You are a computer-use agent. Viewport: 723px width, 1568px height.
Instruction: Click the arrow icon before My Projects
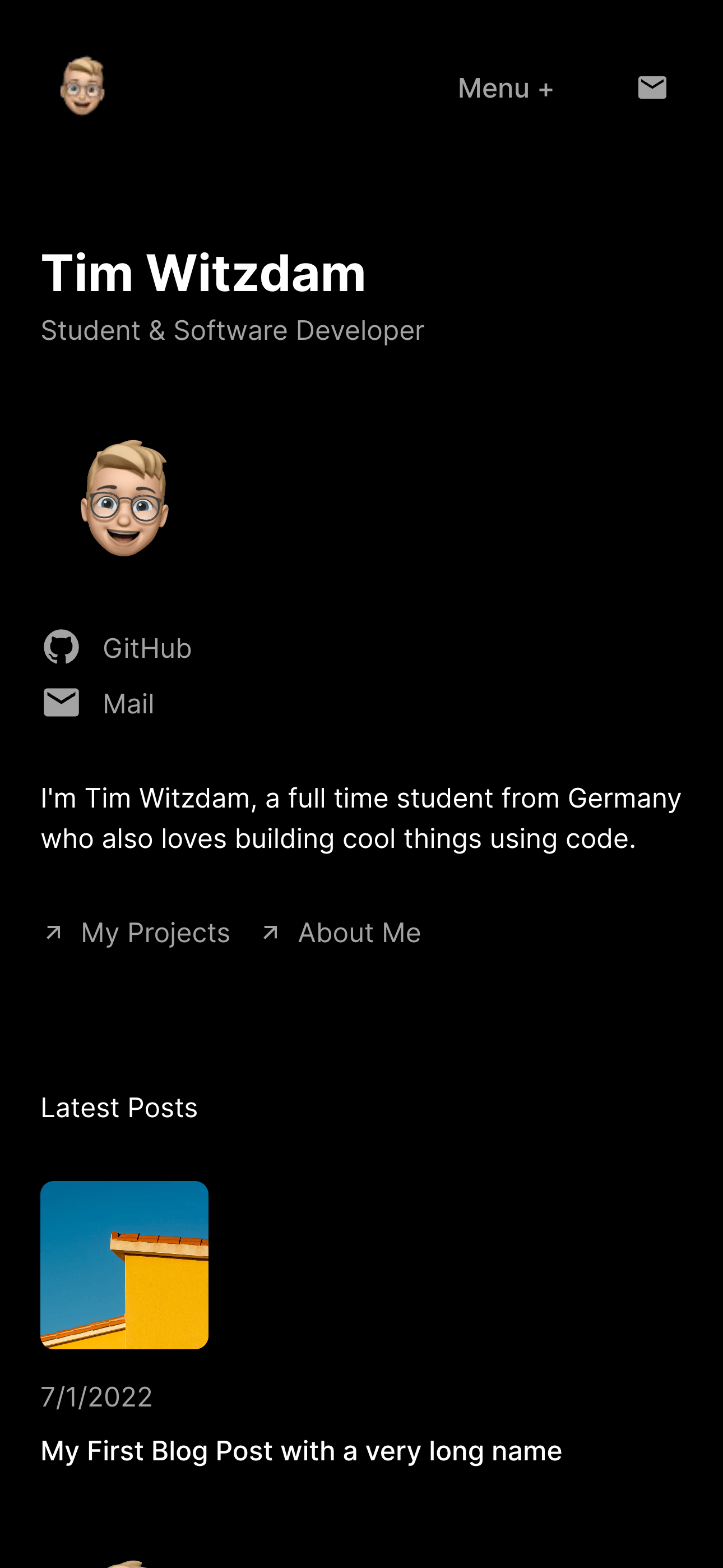pyautogui.click(x=54, y=933)
